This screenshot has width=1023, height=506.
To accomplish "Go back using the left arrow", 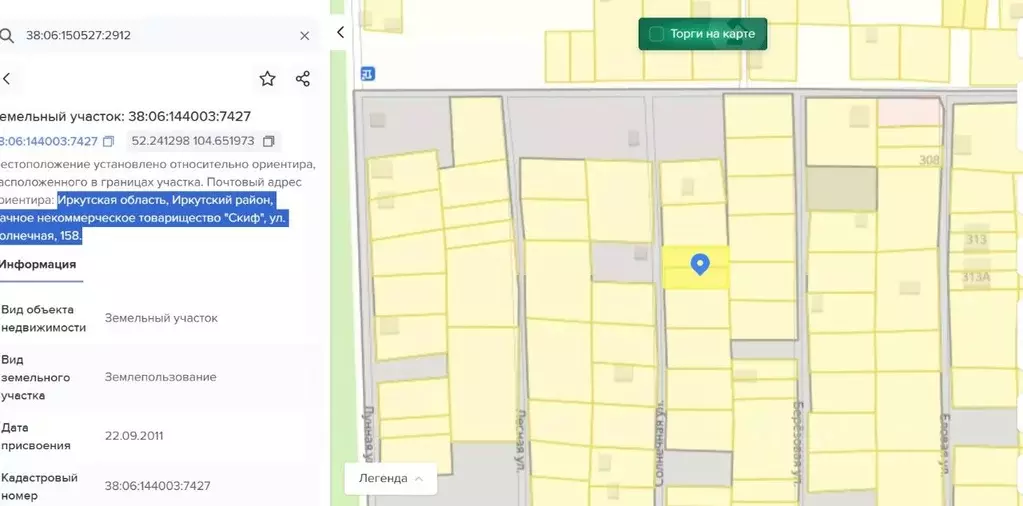I will (6, 78).
